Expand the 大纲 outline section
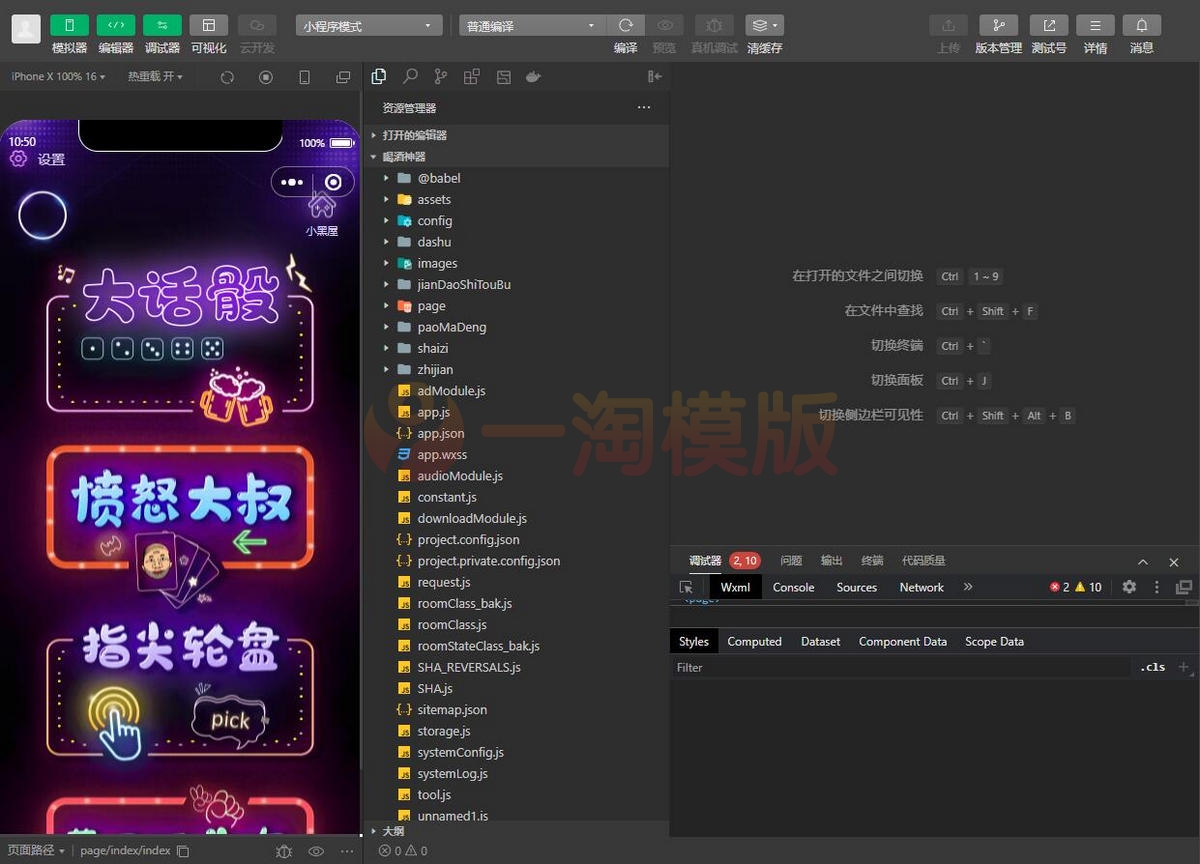 click(516, 831)
